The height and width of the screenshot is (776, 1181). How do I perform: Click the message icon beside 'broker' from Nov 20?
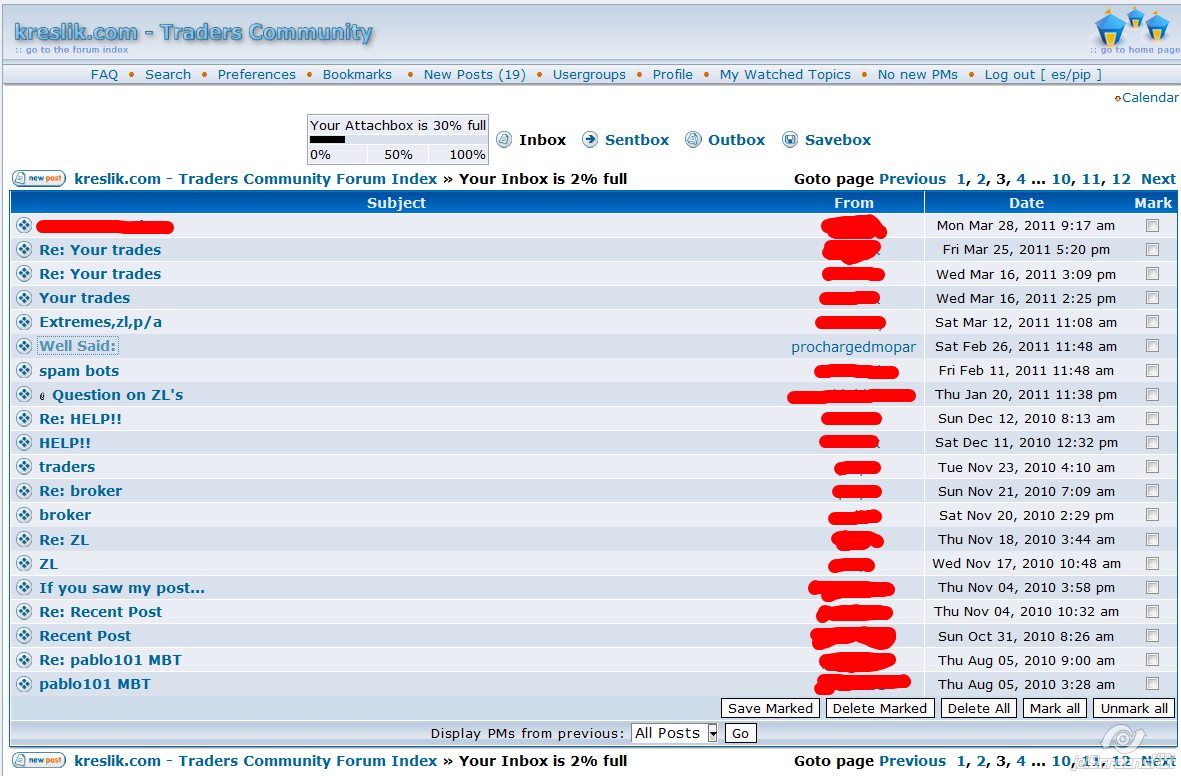24,515
